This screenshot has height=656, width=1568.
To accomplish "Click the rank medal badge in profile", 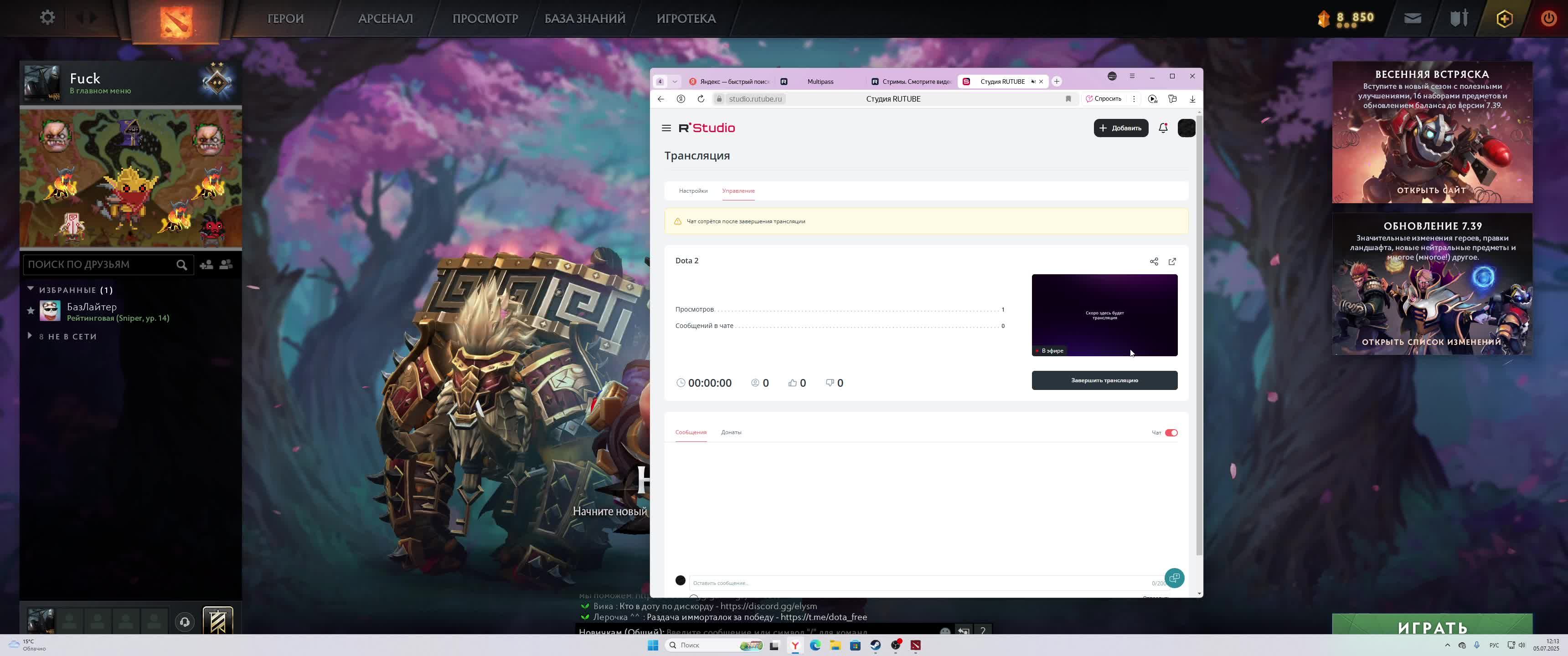I will tap(217, 82).
